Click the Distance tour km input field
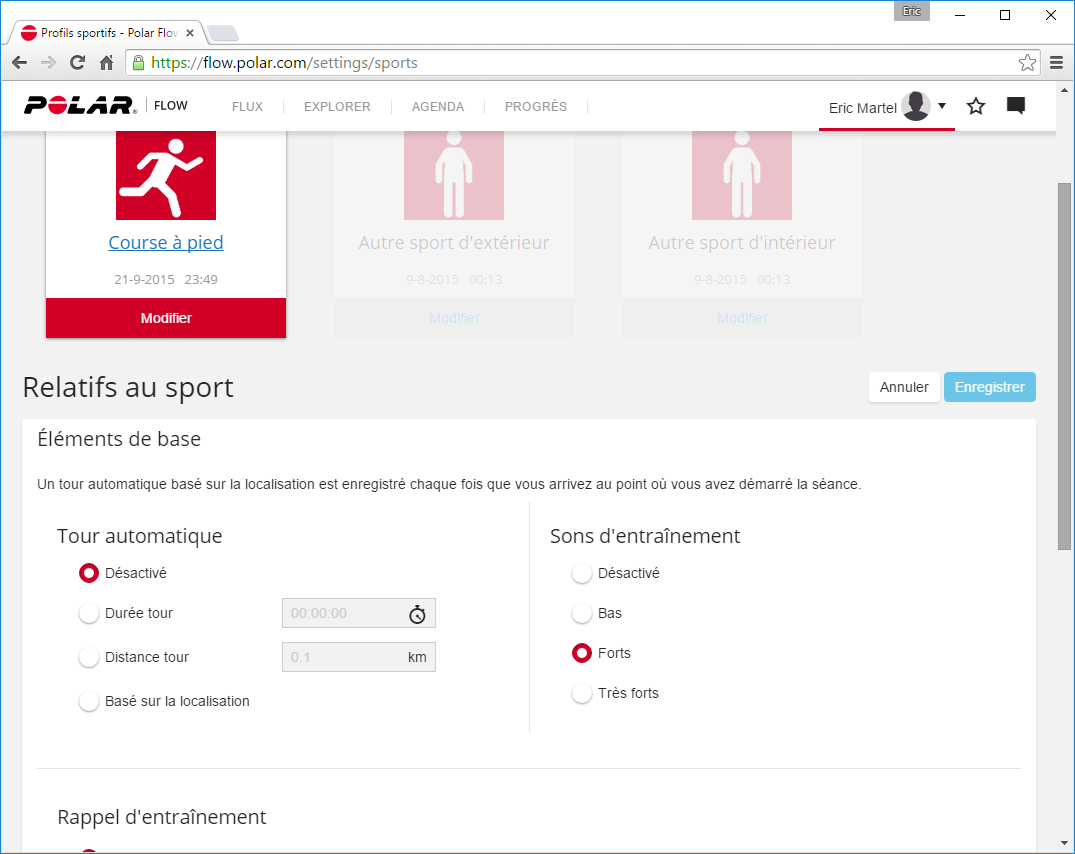This screenshot has width=1075, height=854. point(343,658)
